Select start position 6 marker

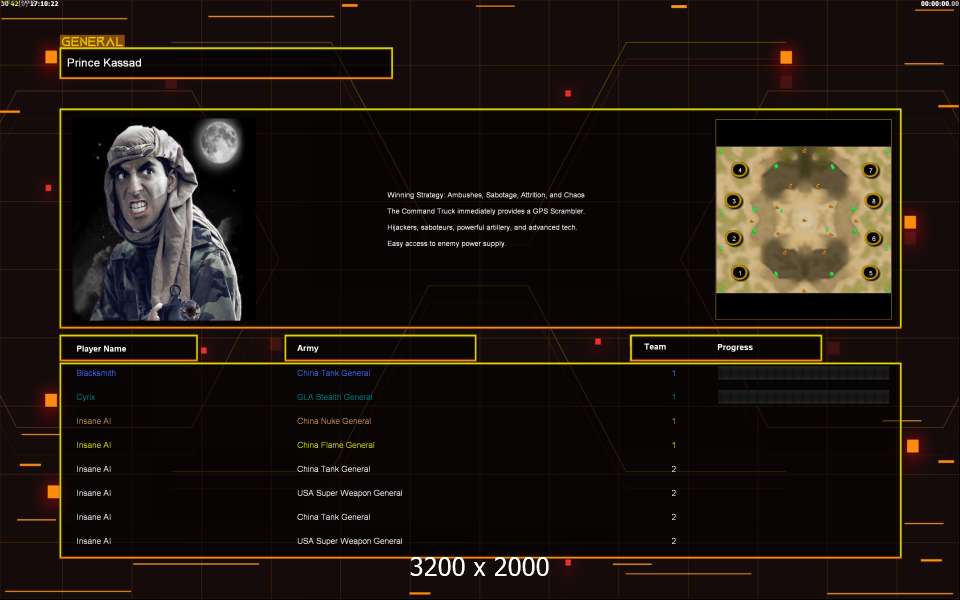coord(874,239)
